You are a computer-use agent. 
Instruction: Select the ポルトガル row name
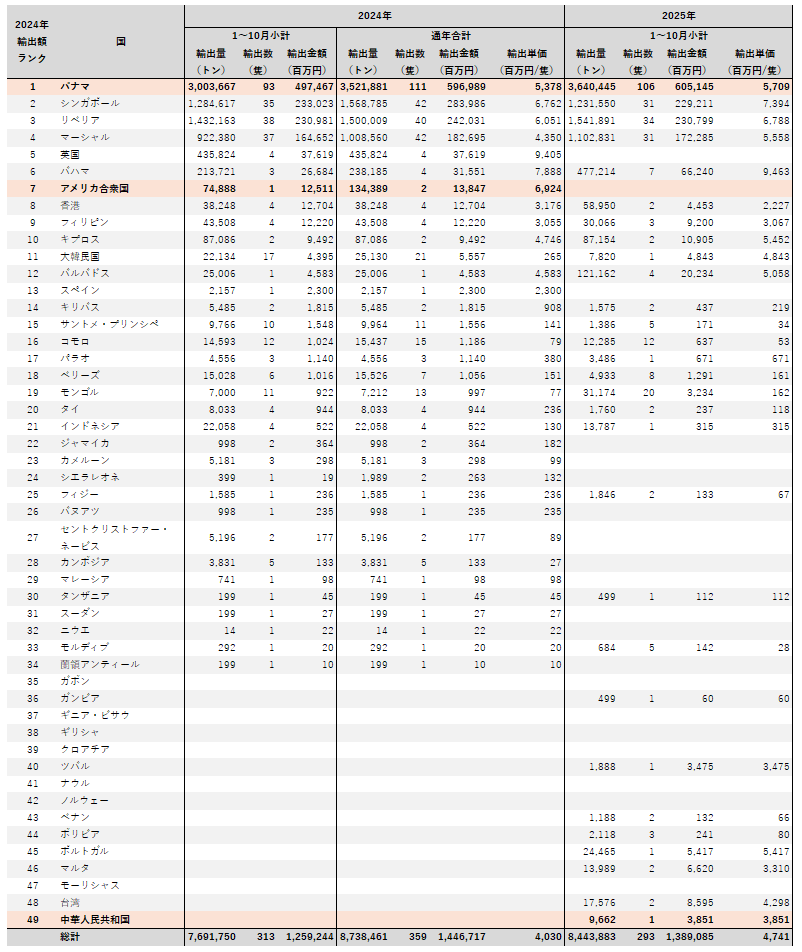click(84, 851)
